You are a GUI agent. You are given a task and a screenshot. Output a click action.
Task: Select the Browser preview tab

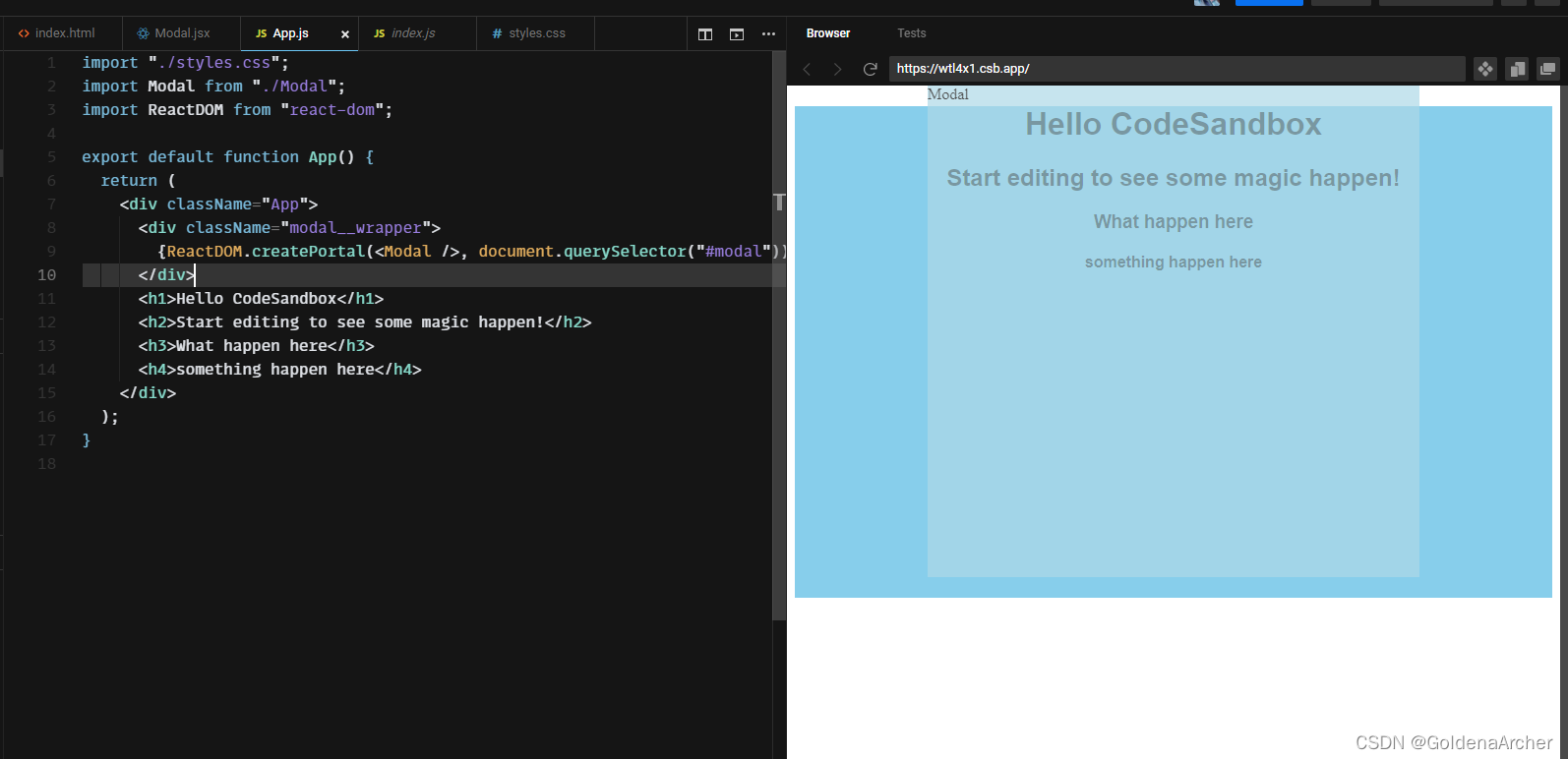pyautogui.click(x=828, y=33)
